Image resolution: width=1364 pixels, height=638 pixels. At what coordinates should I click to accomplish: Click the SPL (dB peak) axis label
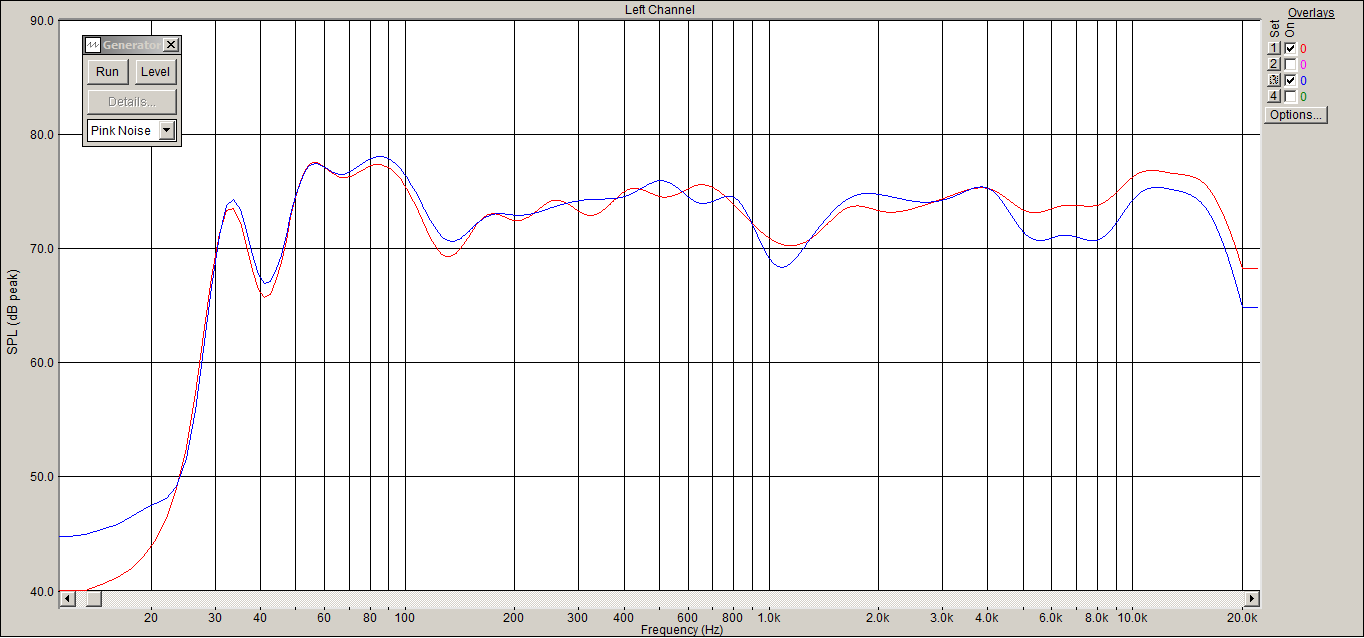click(x=13, y=311)
